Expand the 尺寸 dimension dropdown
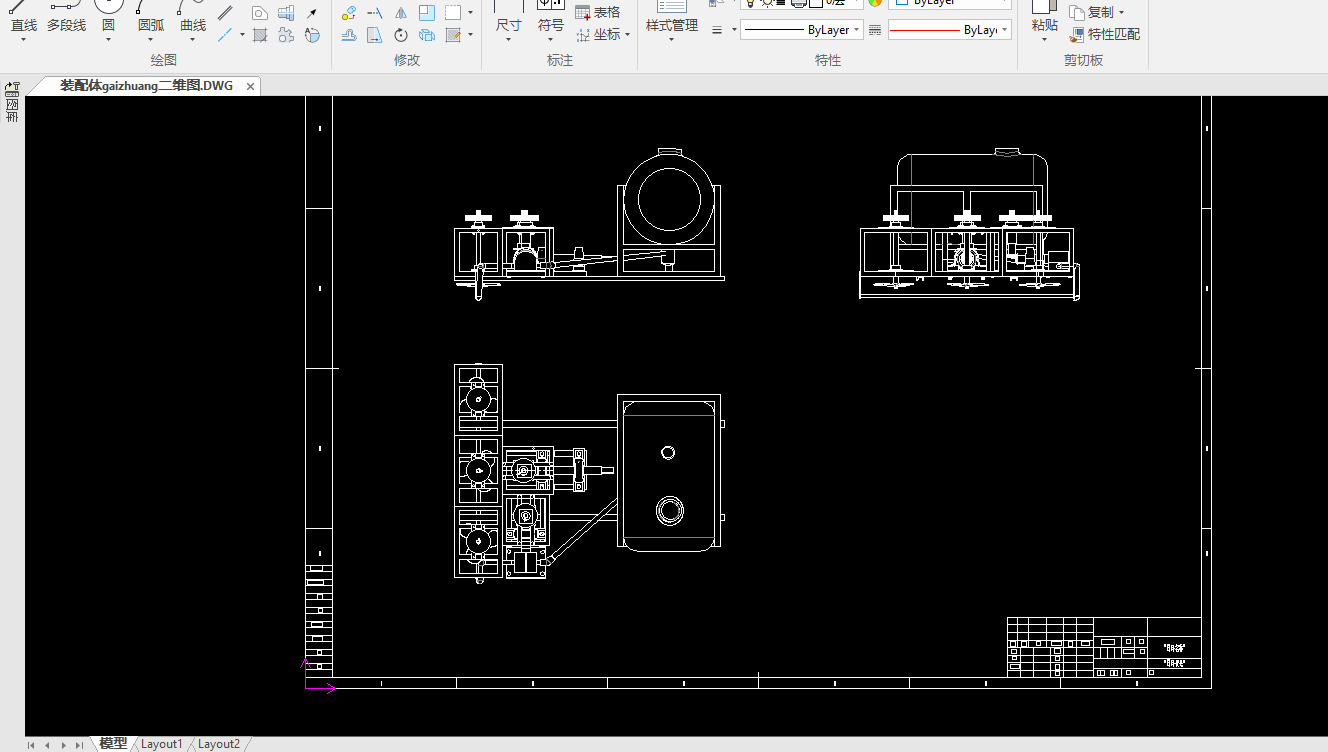 pos(508,40)
